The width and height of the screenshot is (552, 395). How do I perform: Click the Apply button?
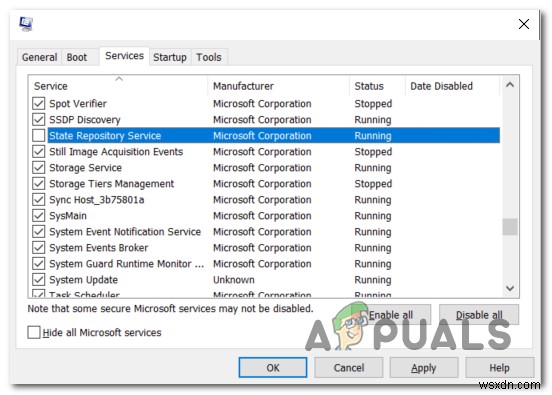tap(424, 368)
